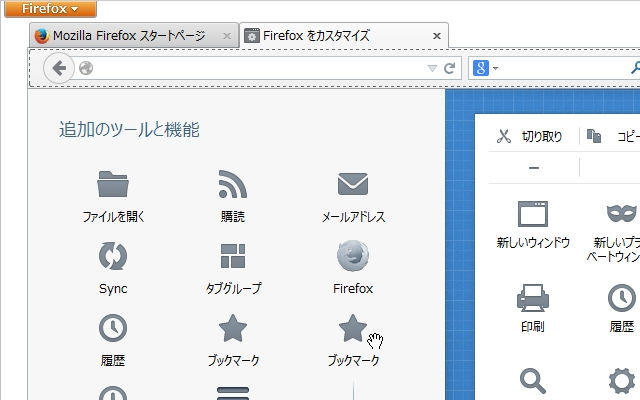Close the Mozilla Firefox スタートページ tab
640x400 pixels.
(x=227, y=36)
